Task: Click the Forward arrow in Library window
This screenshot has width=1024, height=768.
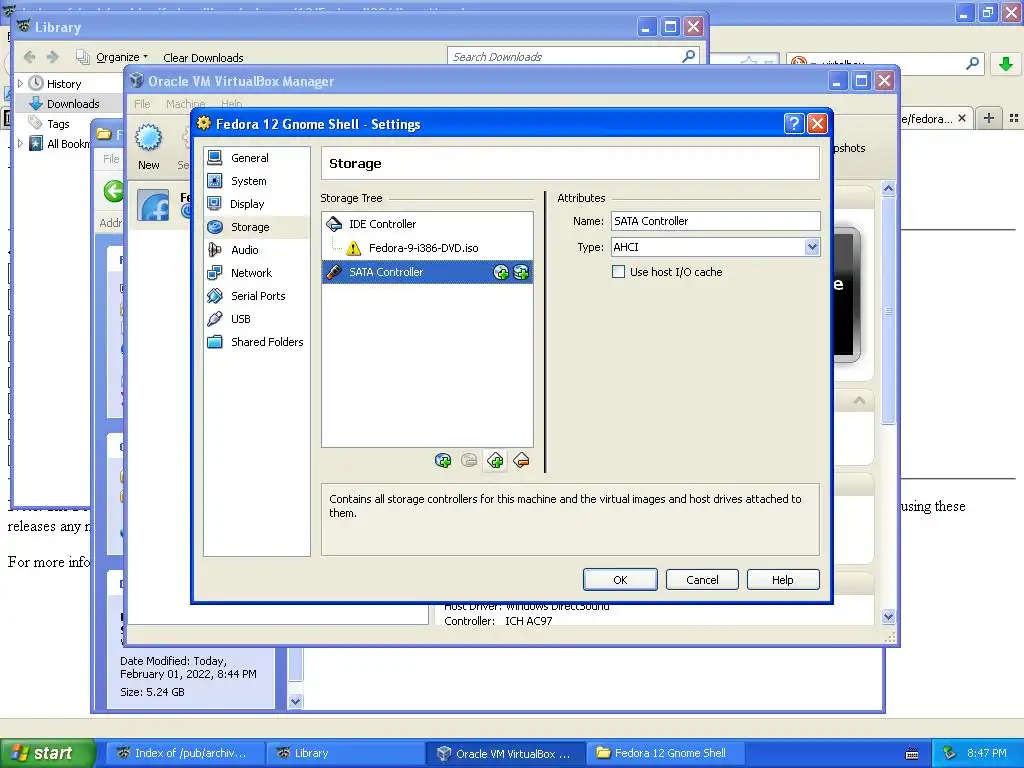Action: (53, 57)
